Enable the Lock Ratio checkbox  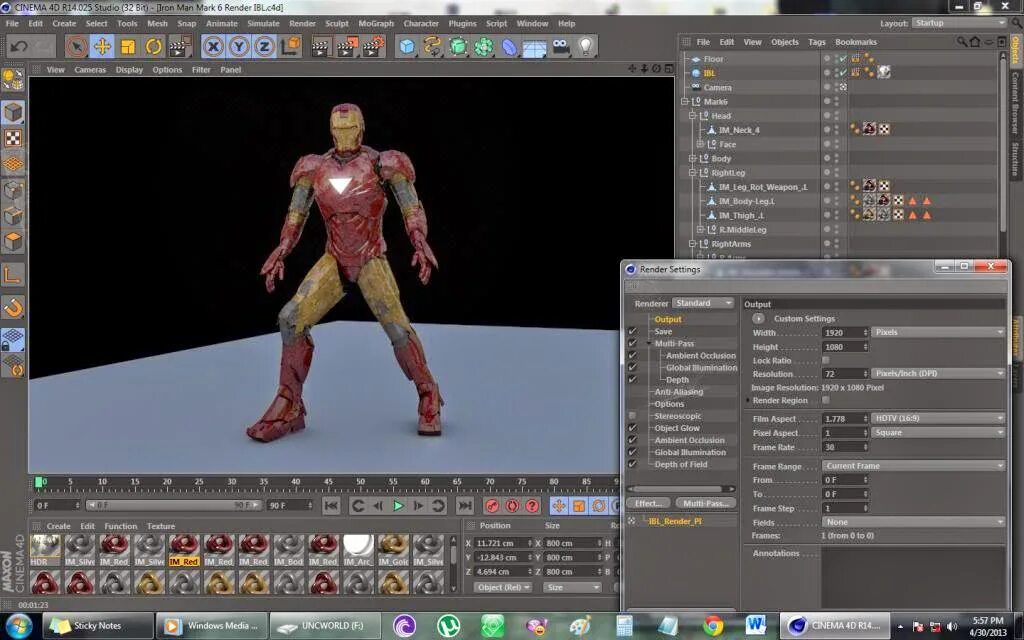(x=825, y=360)
